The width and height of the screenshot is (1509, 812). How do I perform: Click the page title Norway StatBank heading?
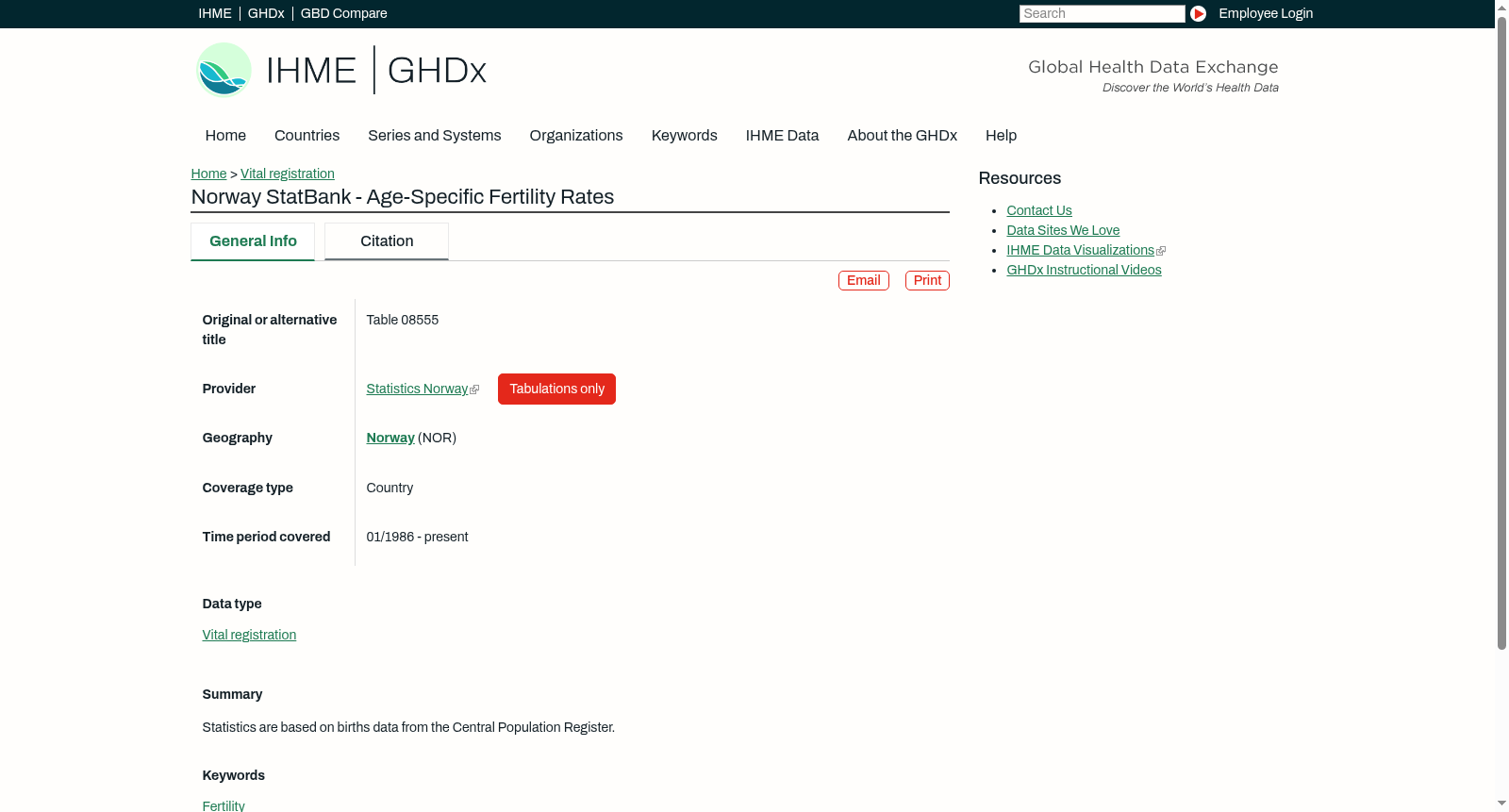click(403, 197)
